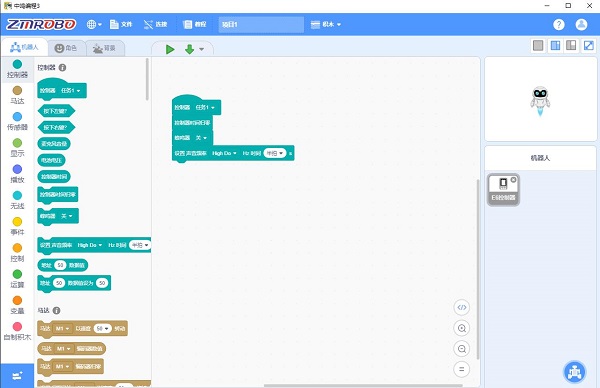The width and height of the screenshot is (600, 388).
Task: Run the program with green play icon
Action: [170, 49]
